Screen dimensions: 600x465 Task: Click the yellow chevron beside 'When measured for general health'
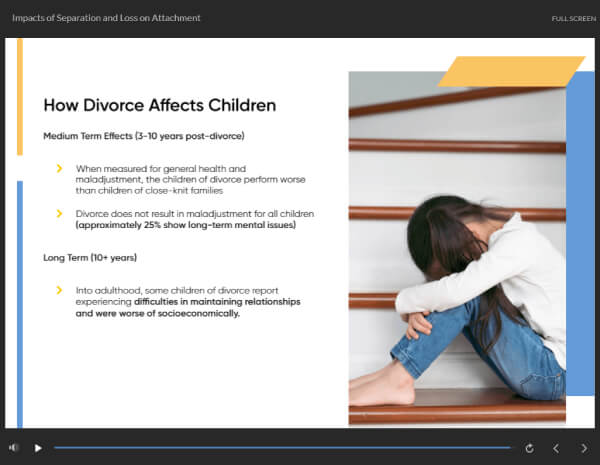pos(60,168)
